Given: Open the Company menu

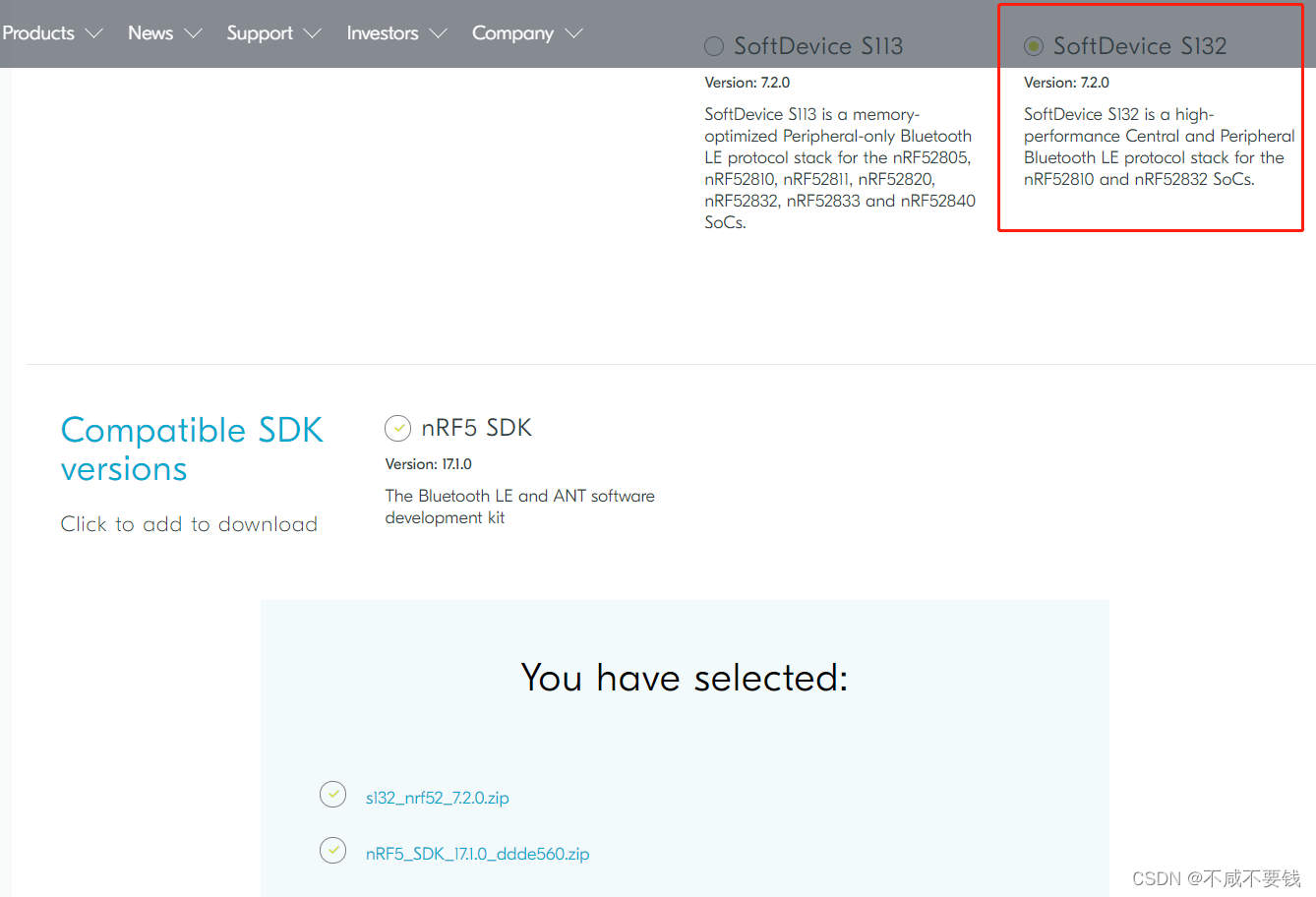Looking at the screenshot, I should (527, 33).
